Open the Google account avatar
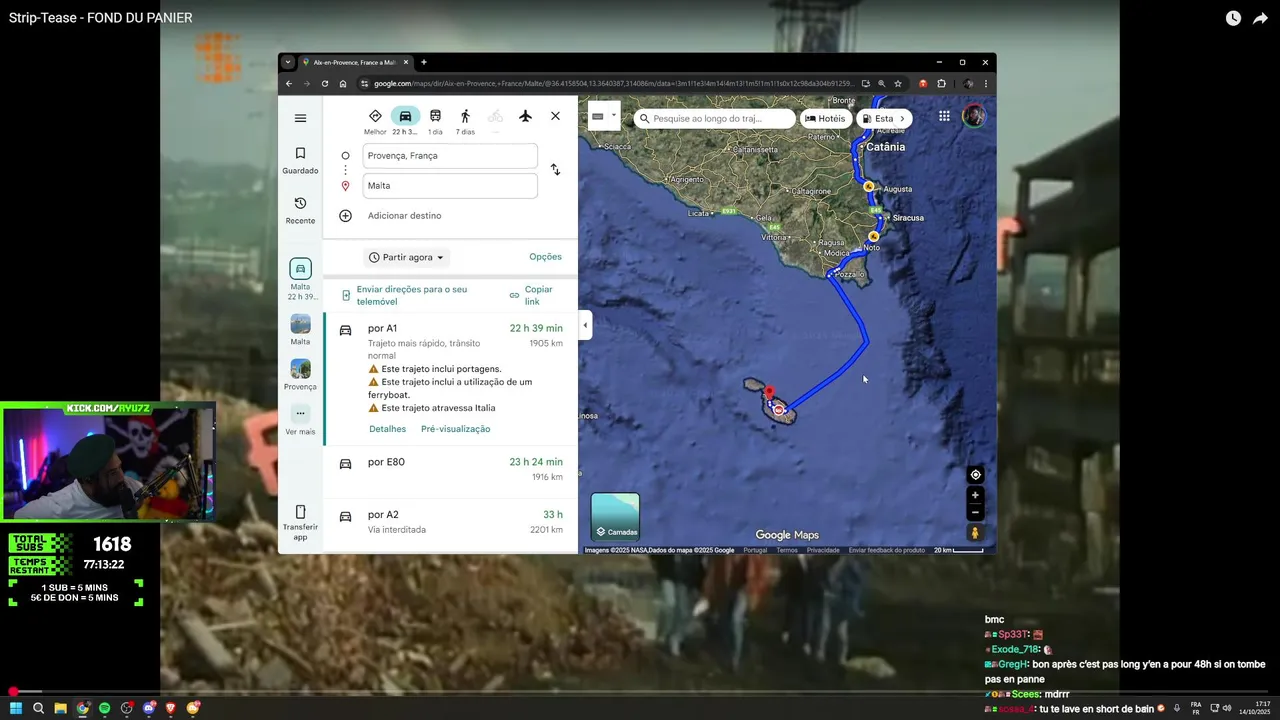This screenshot has width=1280, height=720. 974,116
